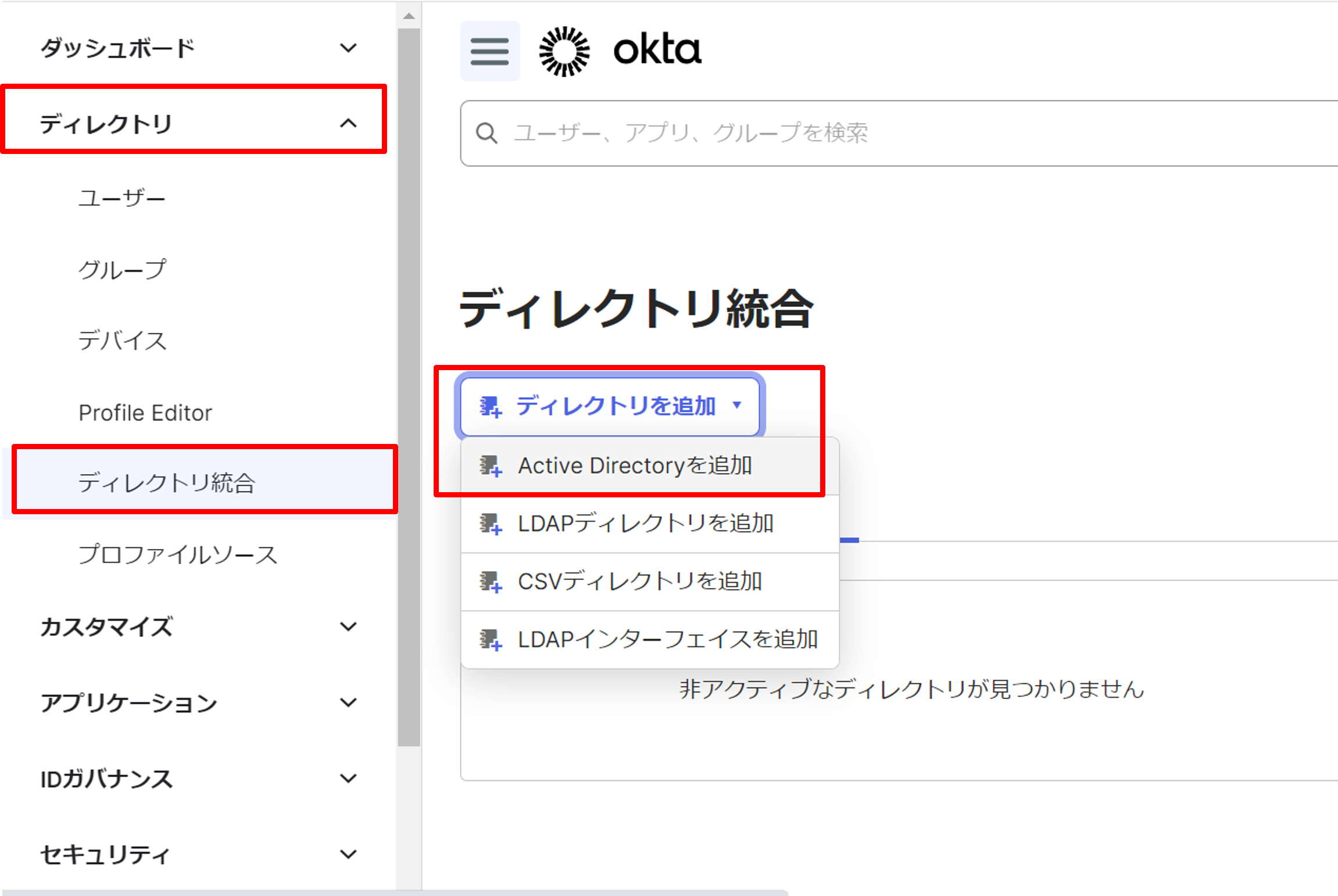Image resolution: width=1338 pixels, height=896 pixels.
Task: Click the sidebar vertical scrollbar thumb
Action: click(x=409, y=386)
